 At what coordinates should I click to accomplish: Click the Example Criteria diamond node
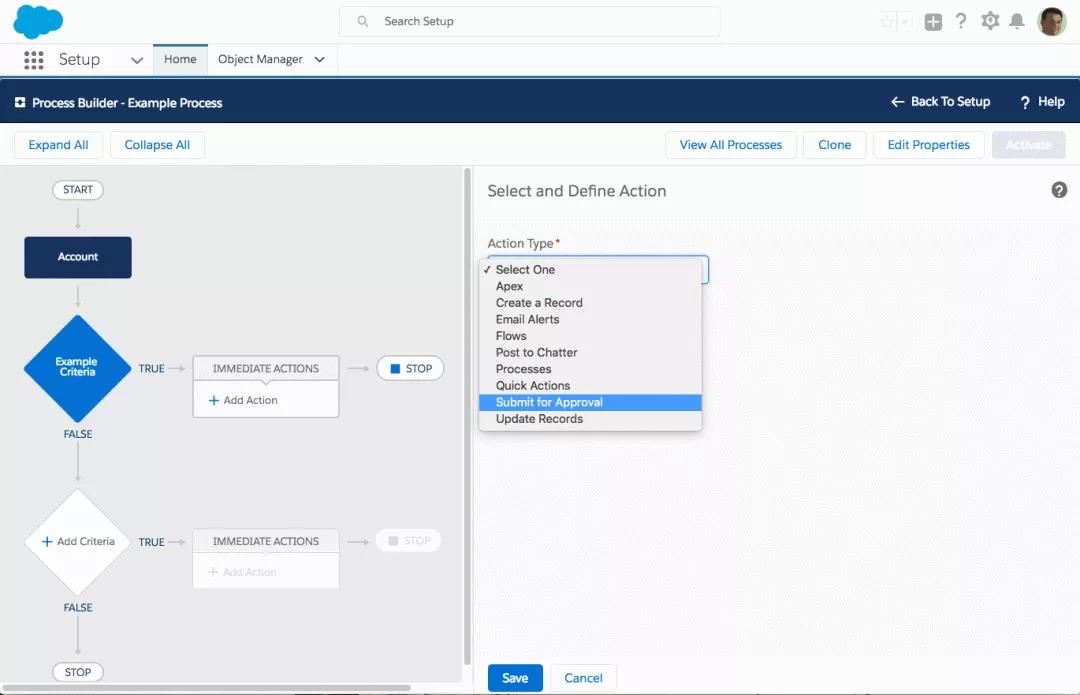point(77,368)
